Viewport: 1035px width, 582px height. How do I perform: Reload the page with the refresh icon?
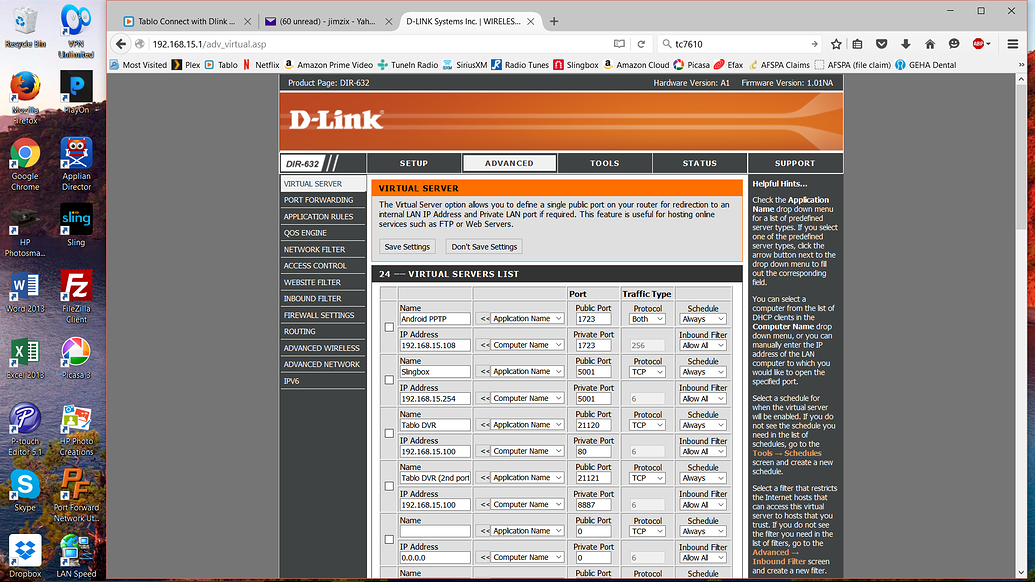pos(641,44)
